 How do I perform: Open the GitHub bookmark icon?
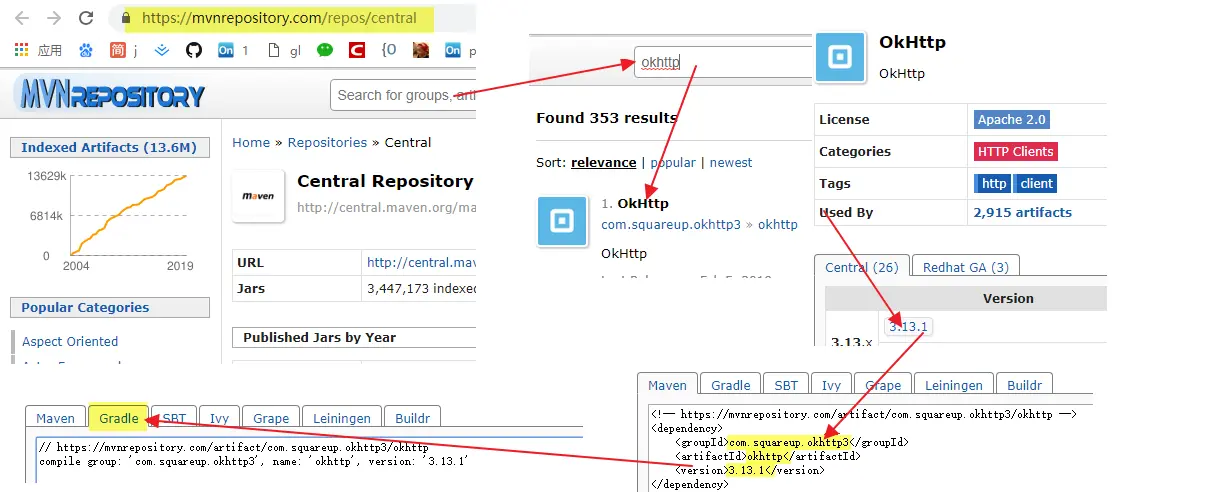tap(194, 49)
